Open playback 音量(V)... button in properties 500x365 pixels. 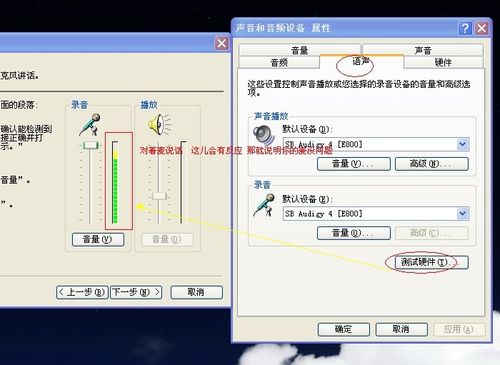tap(354, 164)
